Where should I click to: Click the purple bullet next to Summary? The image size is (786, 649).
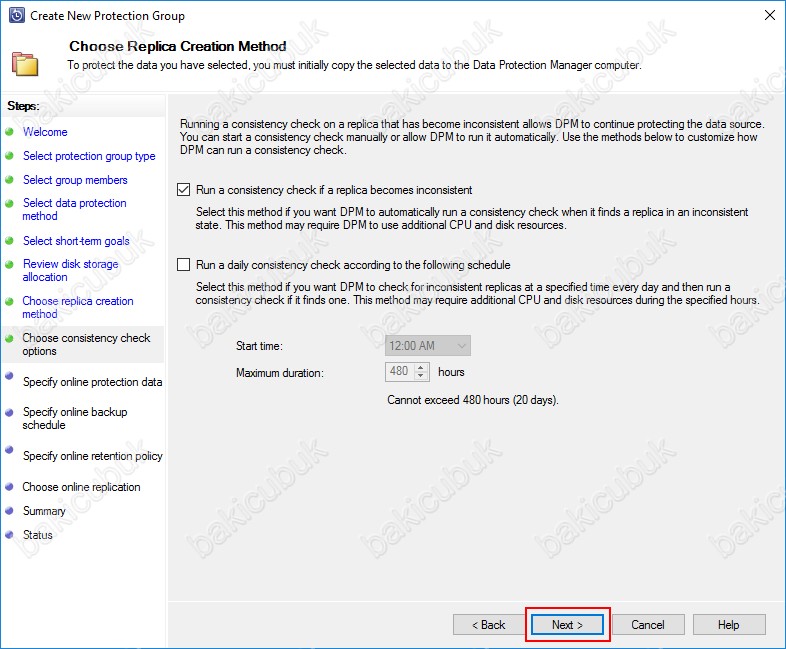[9, 511]
